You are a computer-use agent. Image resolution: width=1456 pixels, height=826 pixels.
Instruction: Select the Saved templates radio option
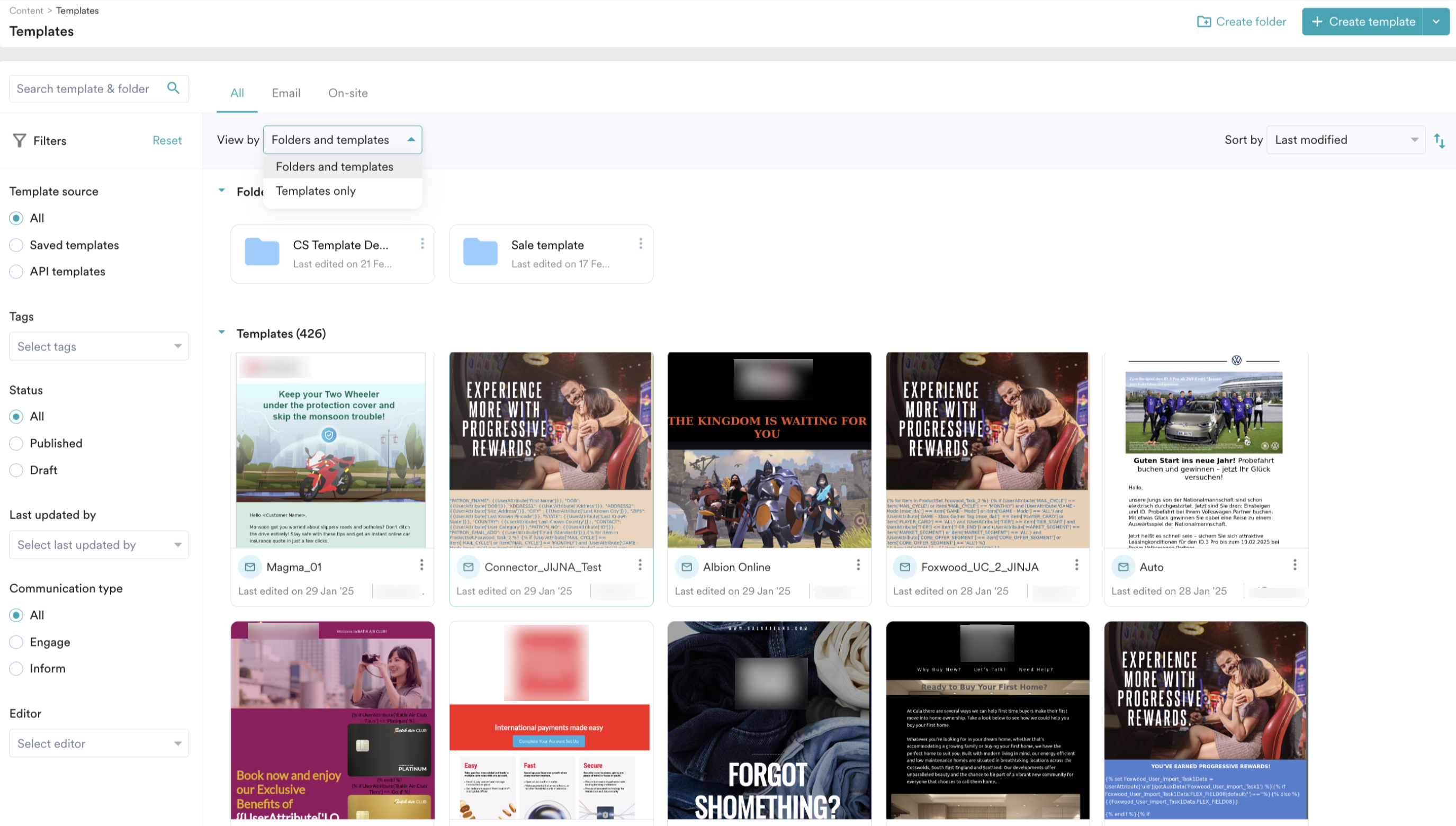16,245
